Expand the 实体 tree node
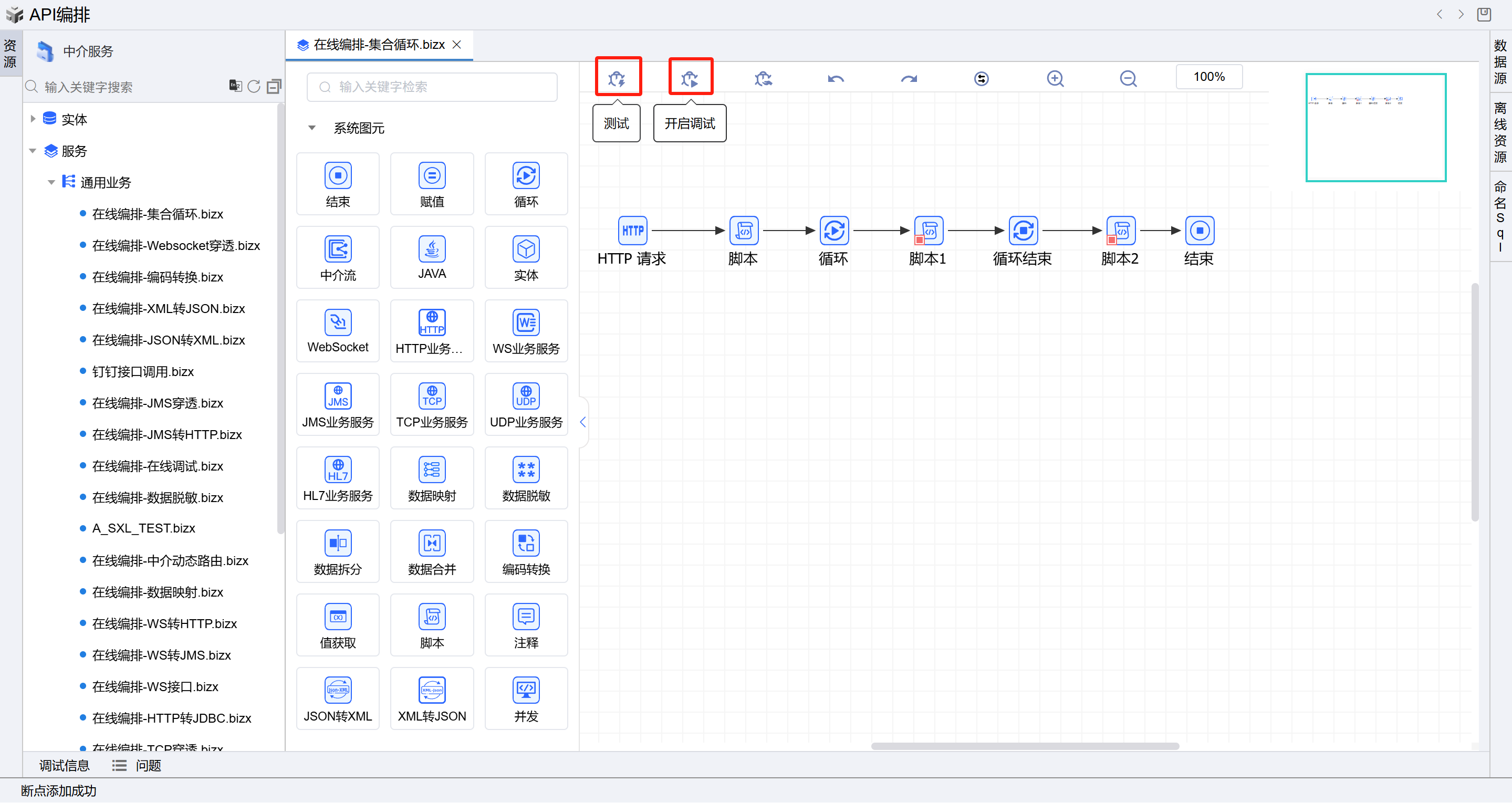Screen dimensions: 1512x803 [33, 119]
